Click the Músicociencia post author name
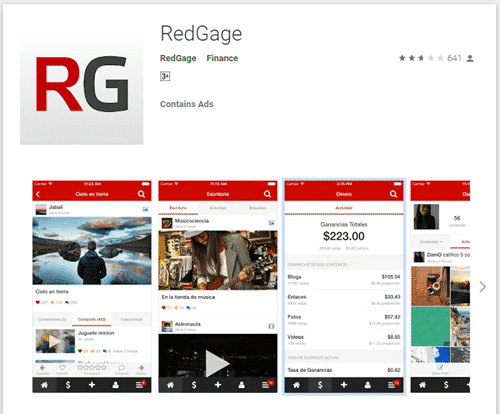Image resolution: width=500 pixels, height=414 pixels. click(x=192, y=221)
